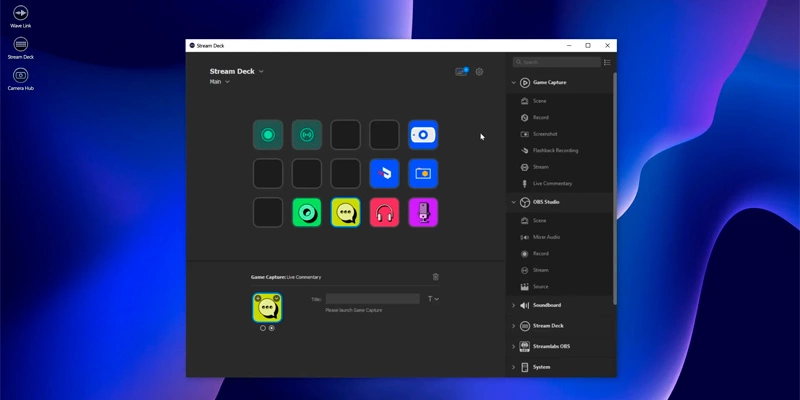Maximize the Stream Deck window
Image resolution: width=800 pixels, height=400 pixels.
pyautogui.click(x=588, y=45)
